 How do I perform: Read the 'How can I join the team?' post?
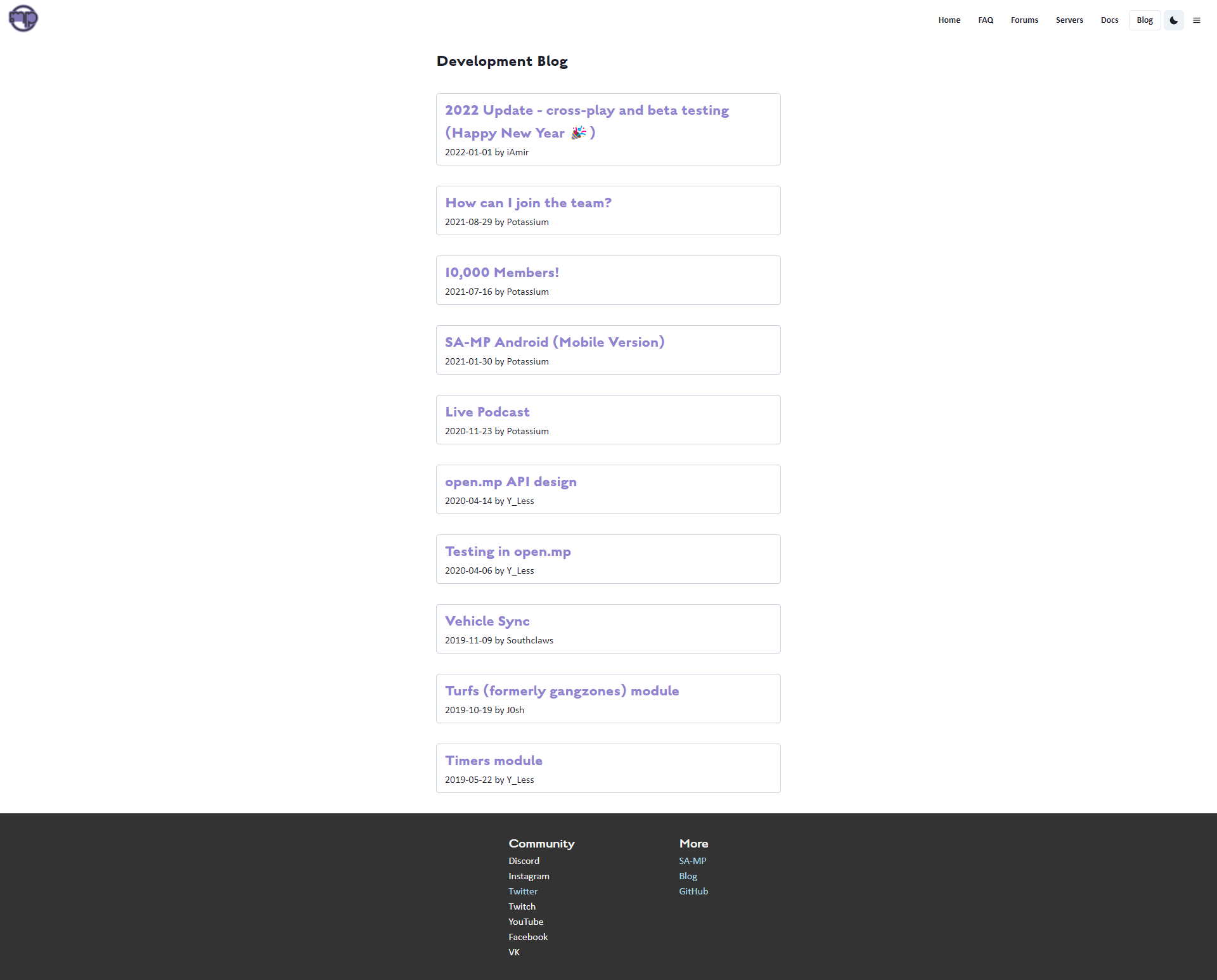pyautogui.click(x=528, y=203)
